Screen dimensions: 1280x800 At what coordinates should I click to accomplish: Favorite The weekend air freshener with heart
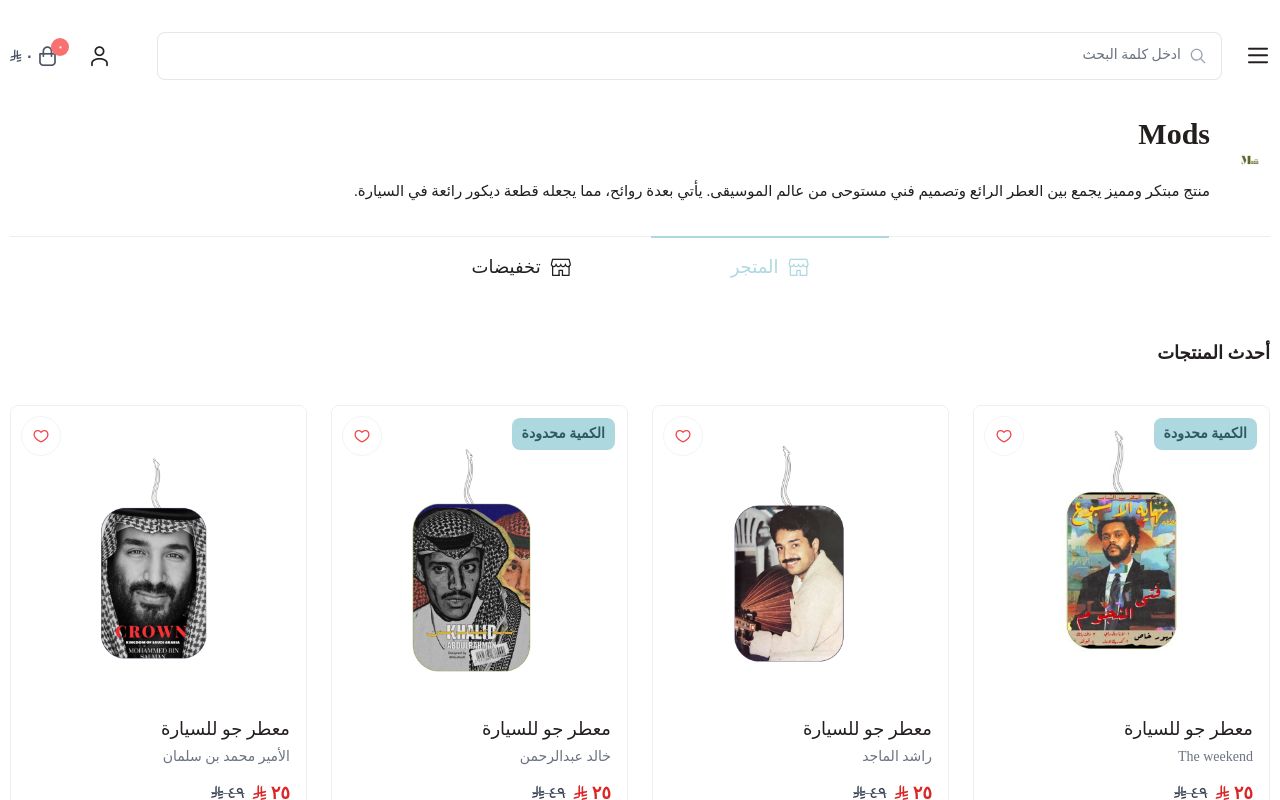tap(1003, 436)
